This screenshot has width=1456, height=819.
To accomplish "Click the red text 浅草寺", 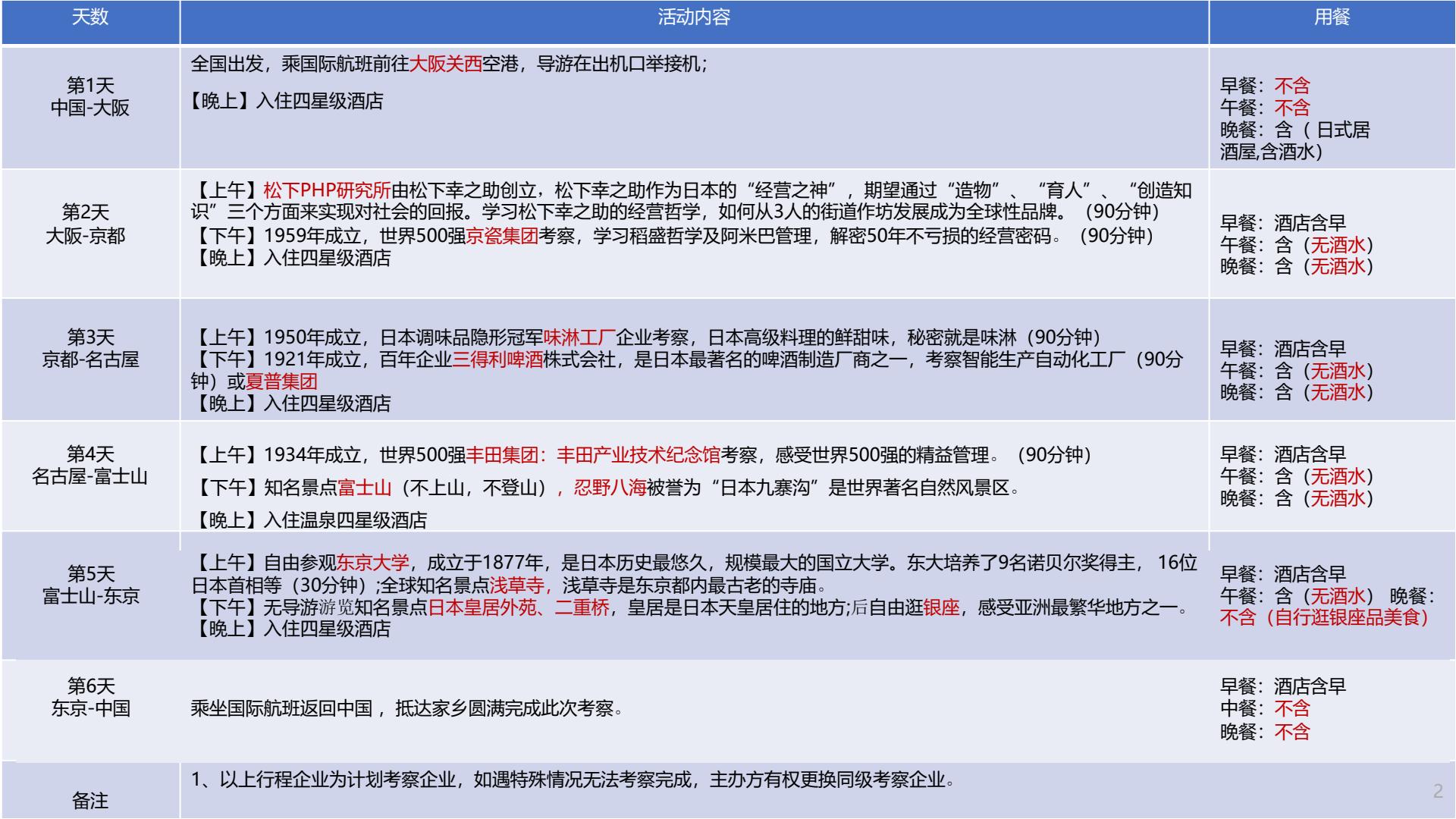I will (517, 585).
